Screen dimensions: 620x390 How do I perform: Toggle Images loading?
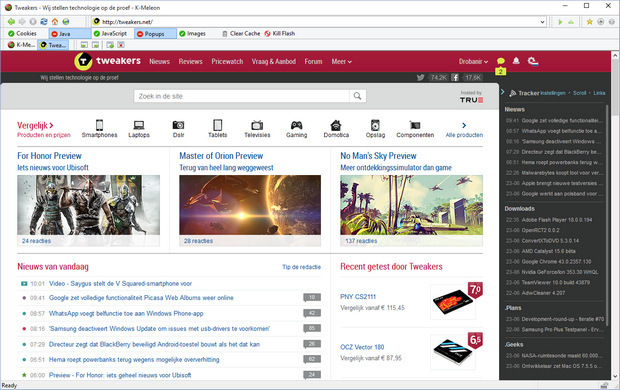click(x=192, y=34)
